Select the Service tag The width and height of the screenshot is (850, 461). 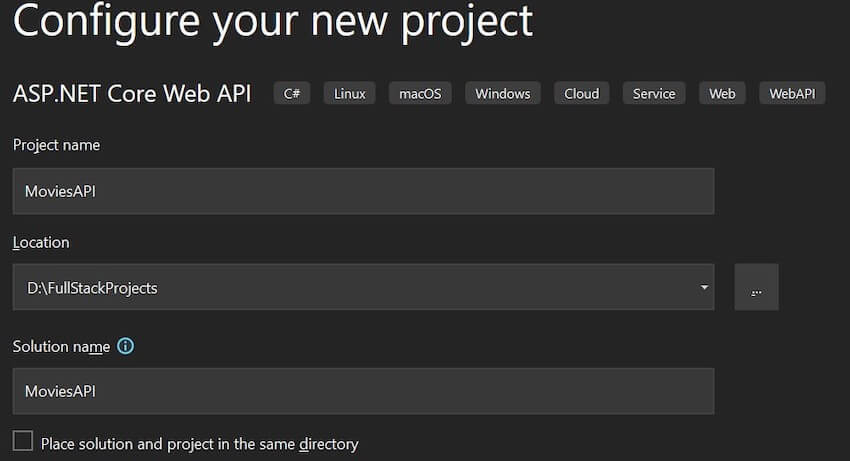[654, 94]
